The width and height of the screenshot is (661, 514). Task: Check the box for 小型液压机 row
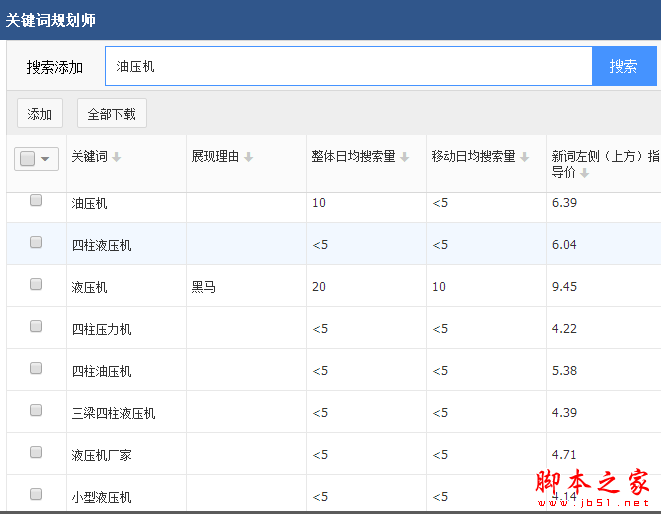point(36,494)
